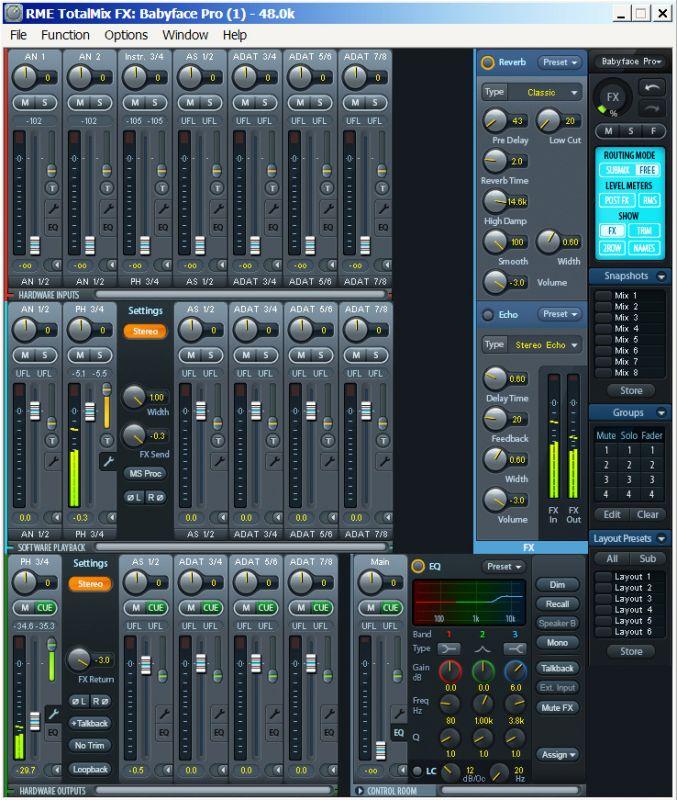
Task: Mute the AN 1 input channel
Action: [24, 103]
